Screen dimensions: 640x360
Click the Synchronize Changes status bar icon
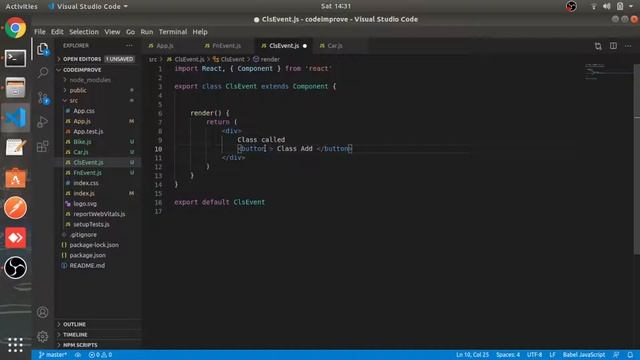pos(78,355)
